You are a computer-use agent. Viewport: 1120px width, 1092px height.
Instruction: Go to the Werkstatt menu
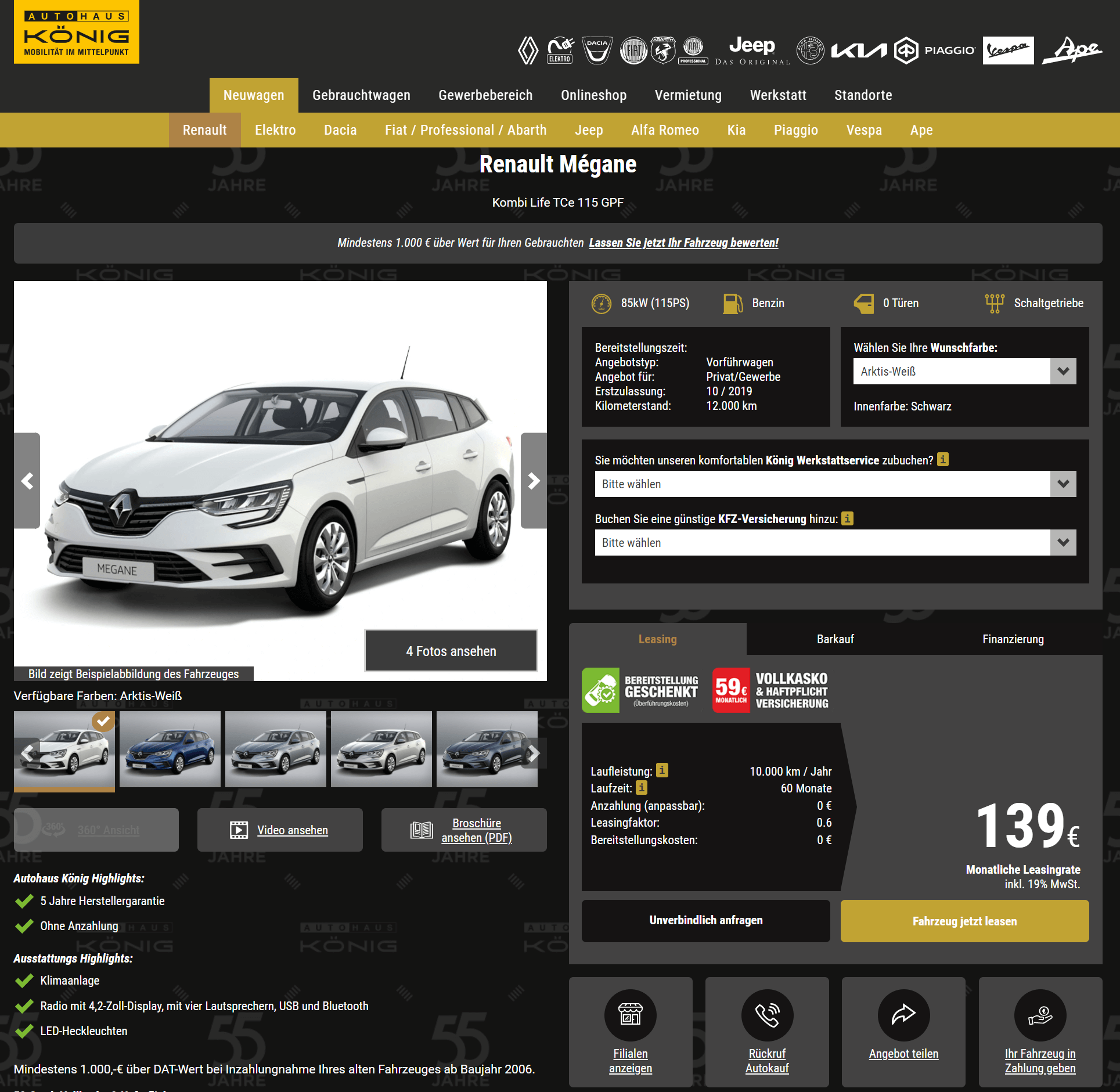778,95
